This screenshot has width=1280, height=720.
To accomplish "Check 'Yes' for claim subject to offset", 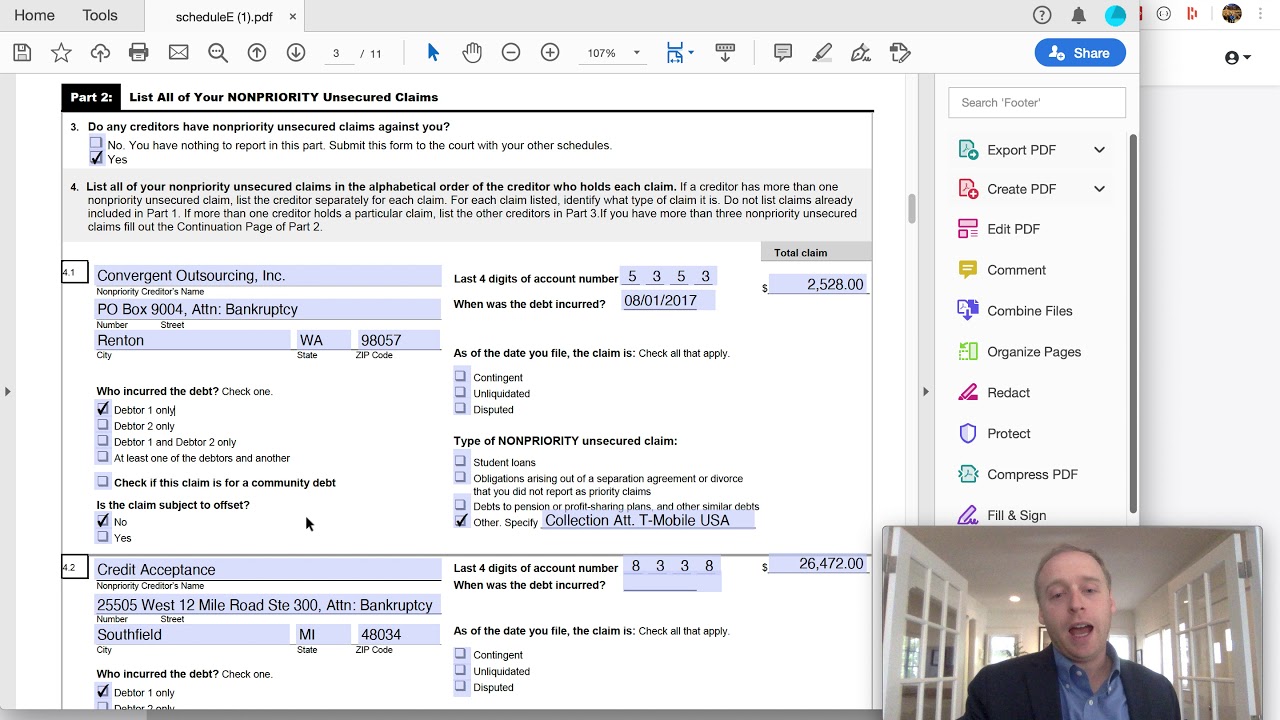I will (x=102, y=537).
